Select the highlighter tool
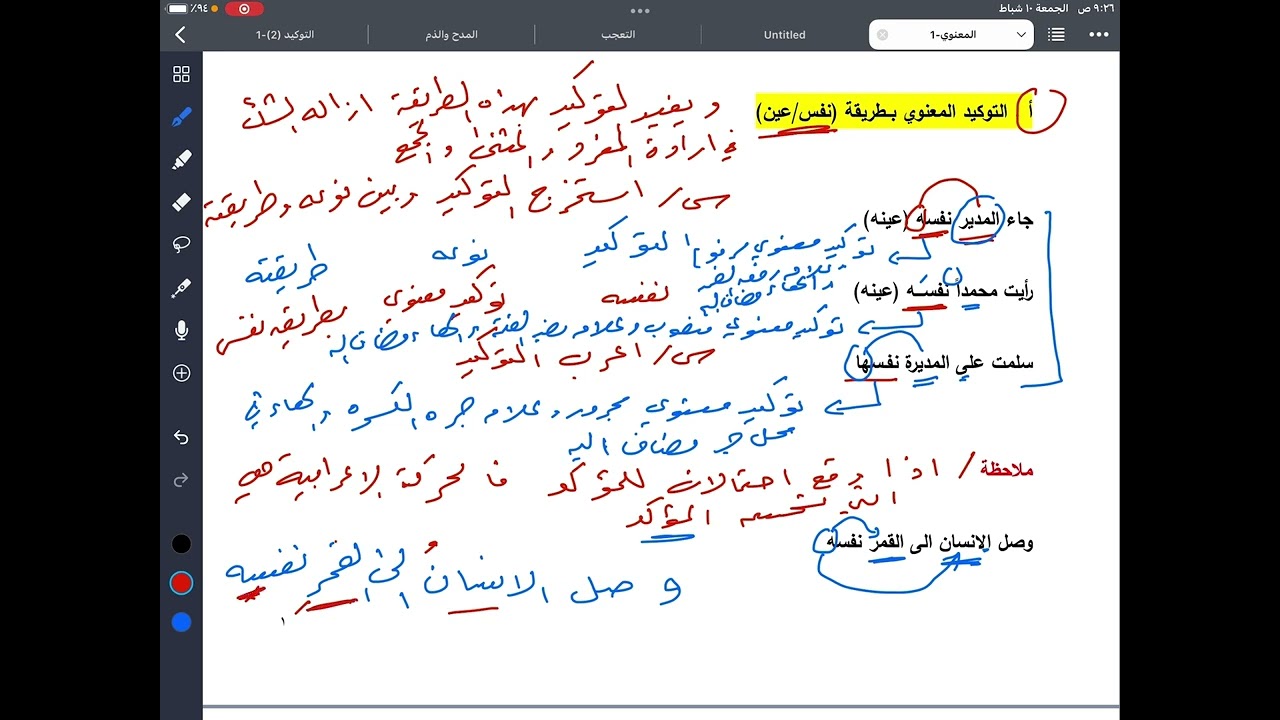Viewport: 1280px width, 720px height. tap(181, 159)
